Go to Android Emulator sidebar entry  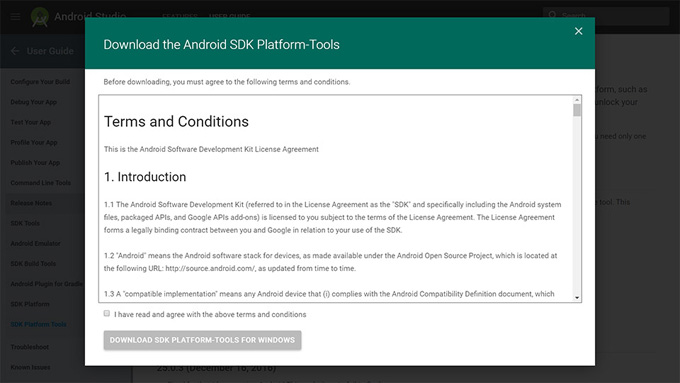[36, 243]
